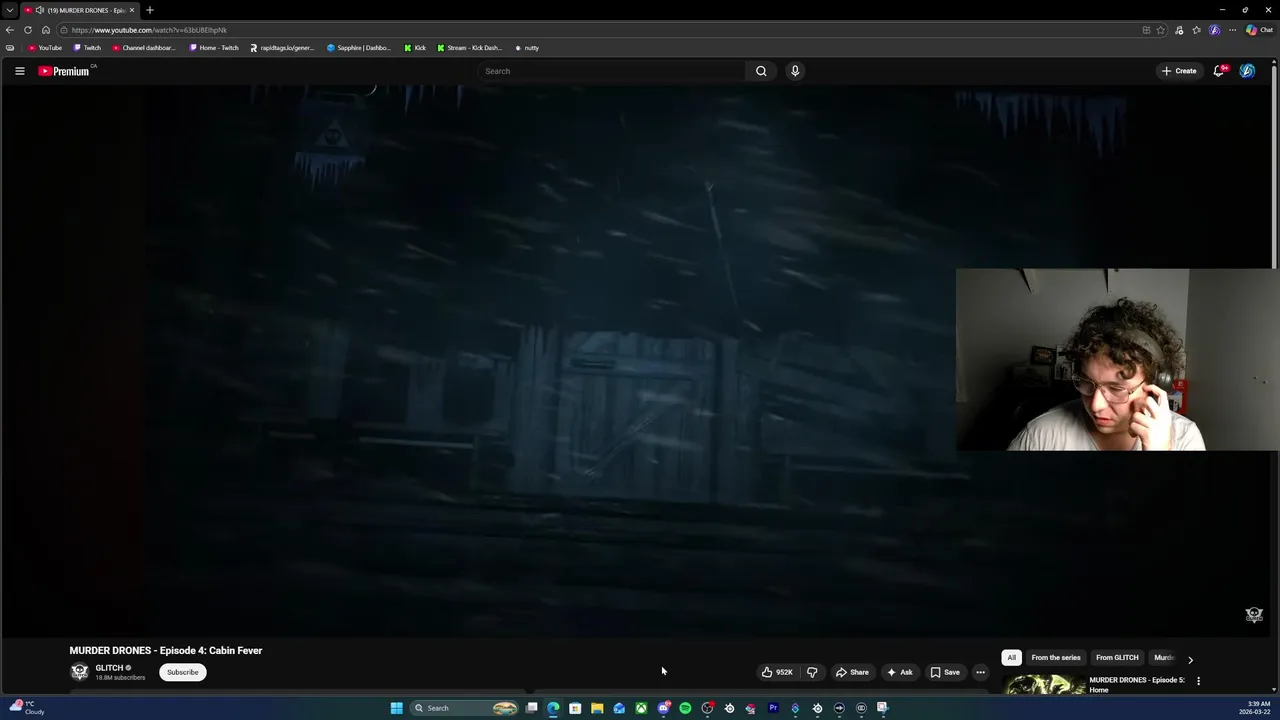Open Spotify from the taskbar
The image size is (1280, 720).
coord(685,708)
